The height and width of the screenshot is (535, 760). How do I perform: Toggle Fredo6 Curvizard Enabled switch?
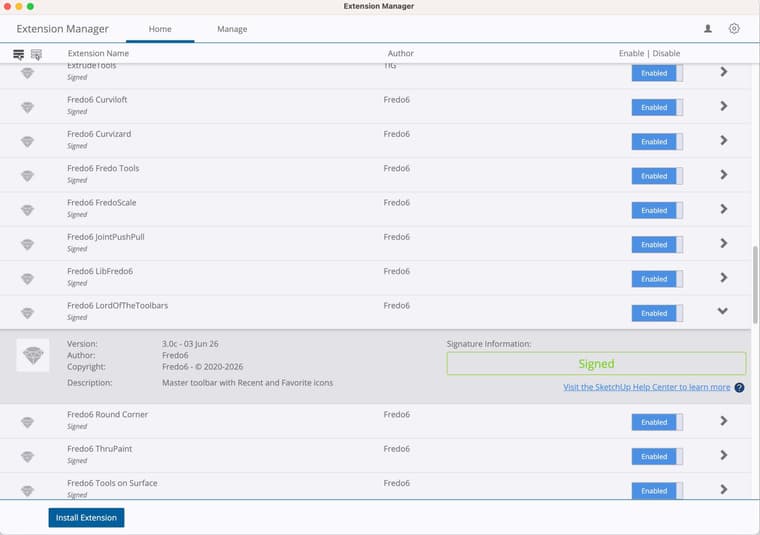point(657,142)
